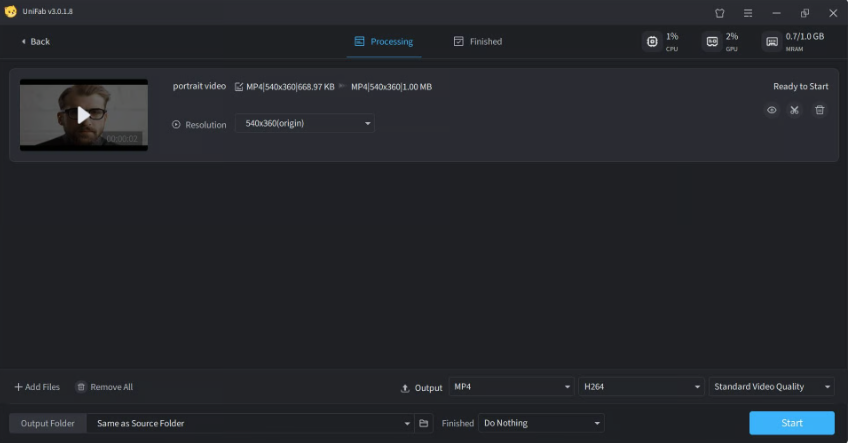Open the H264 codec dropdown

click(642, 387)
